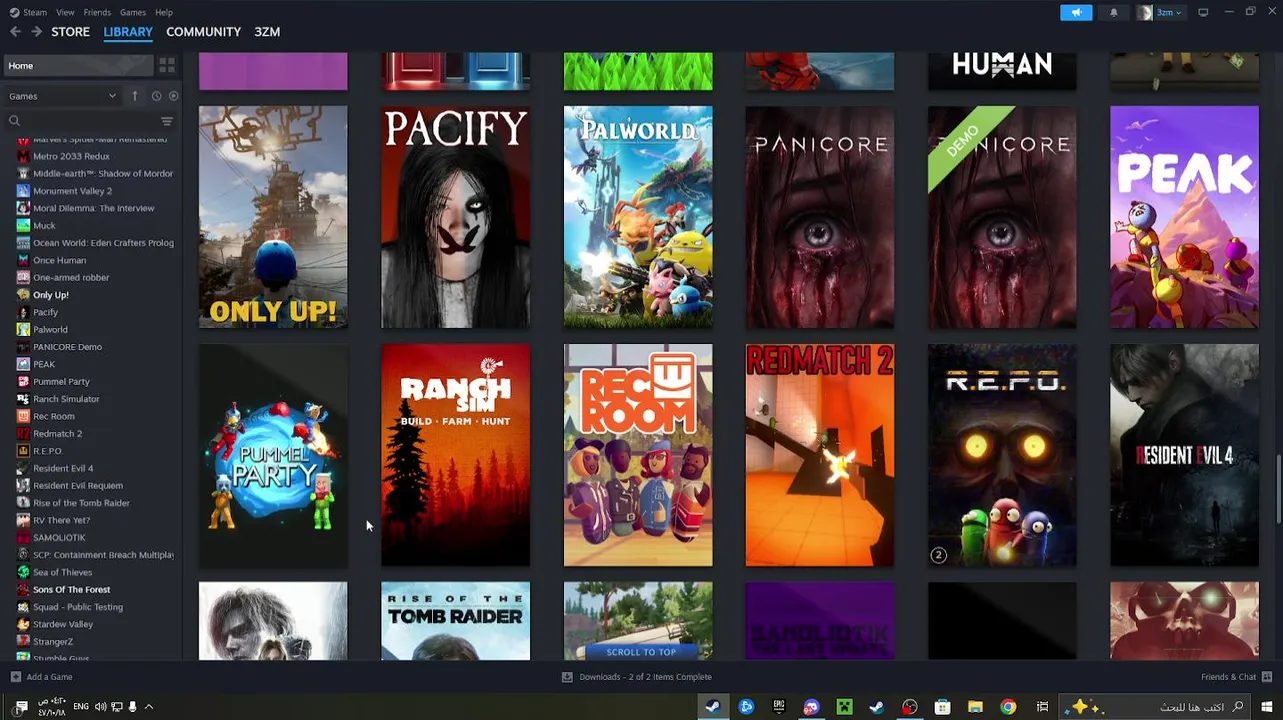Click the Steam icon in the taskbar

[713, 707]
